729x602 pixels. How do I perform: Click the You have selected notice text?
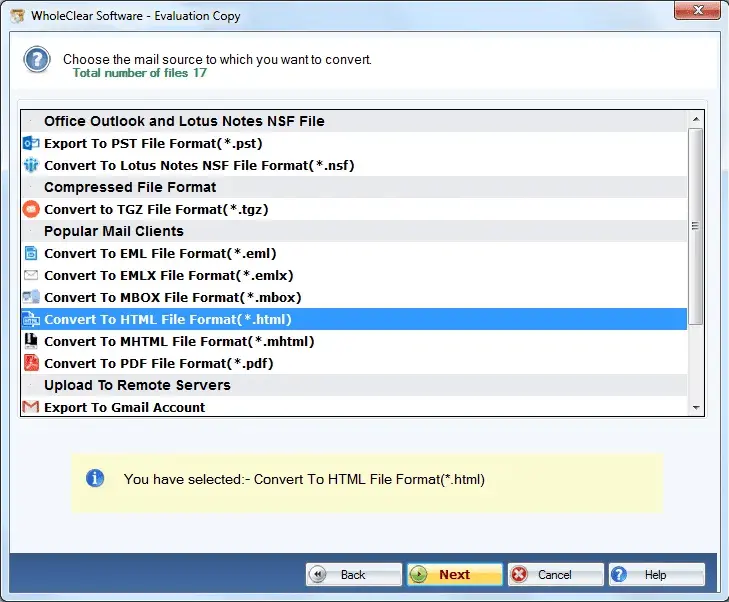(304, 479)
